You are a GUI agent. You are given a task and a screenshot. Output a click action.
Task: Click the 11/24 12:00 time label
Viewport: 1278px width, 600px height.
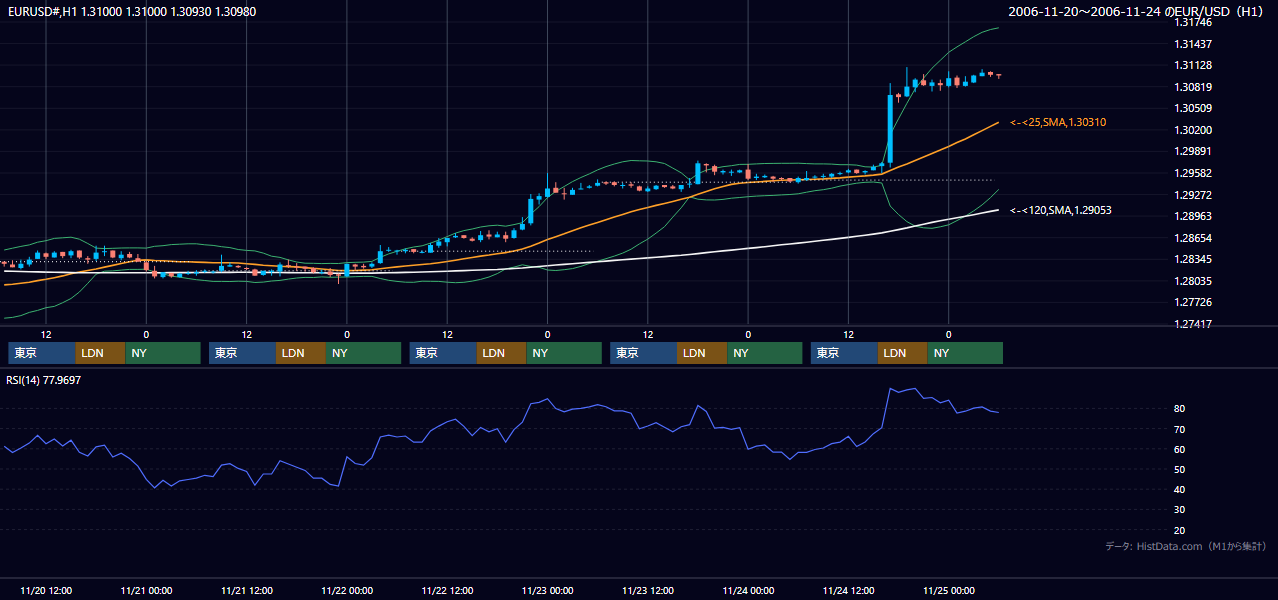(848, 590)
